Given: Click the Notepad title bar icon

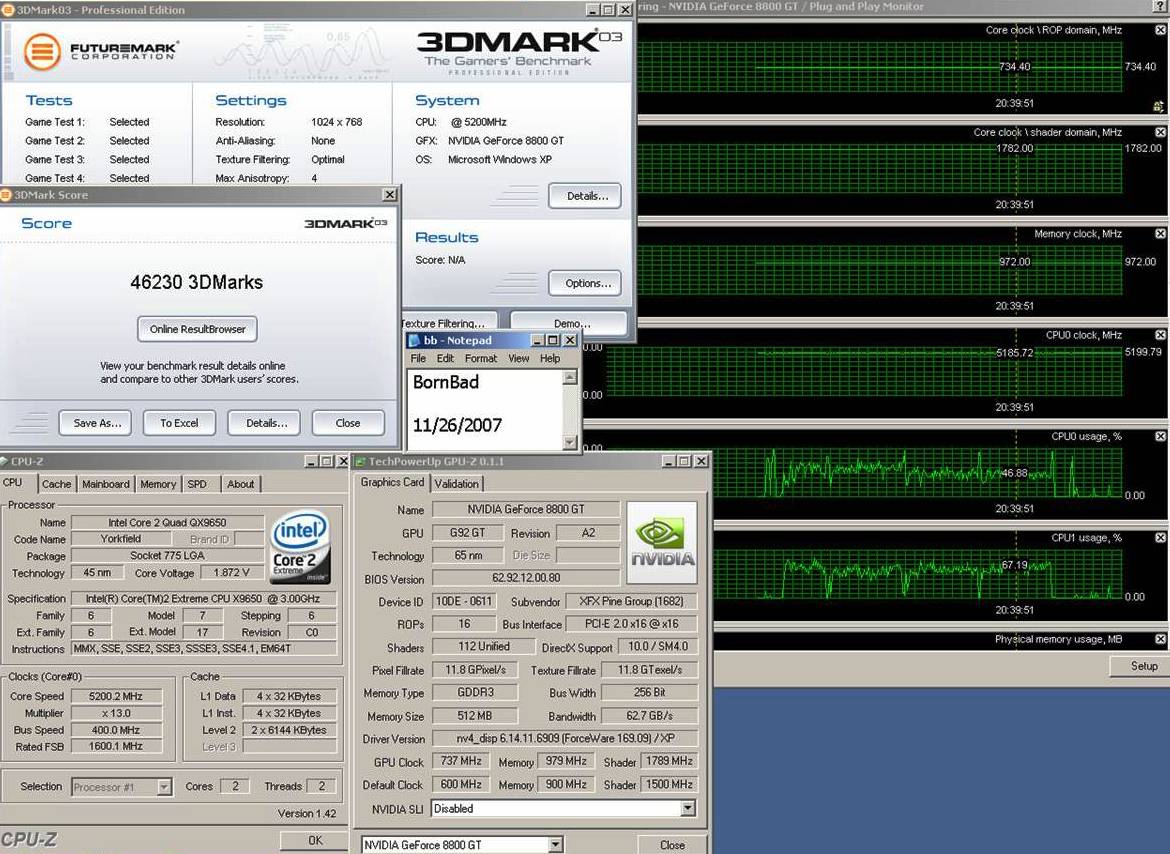Looking at the screenshot, I should tap(415, 340).
